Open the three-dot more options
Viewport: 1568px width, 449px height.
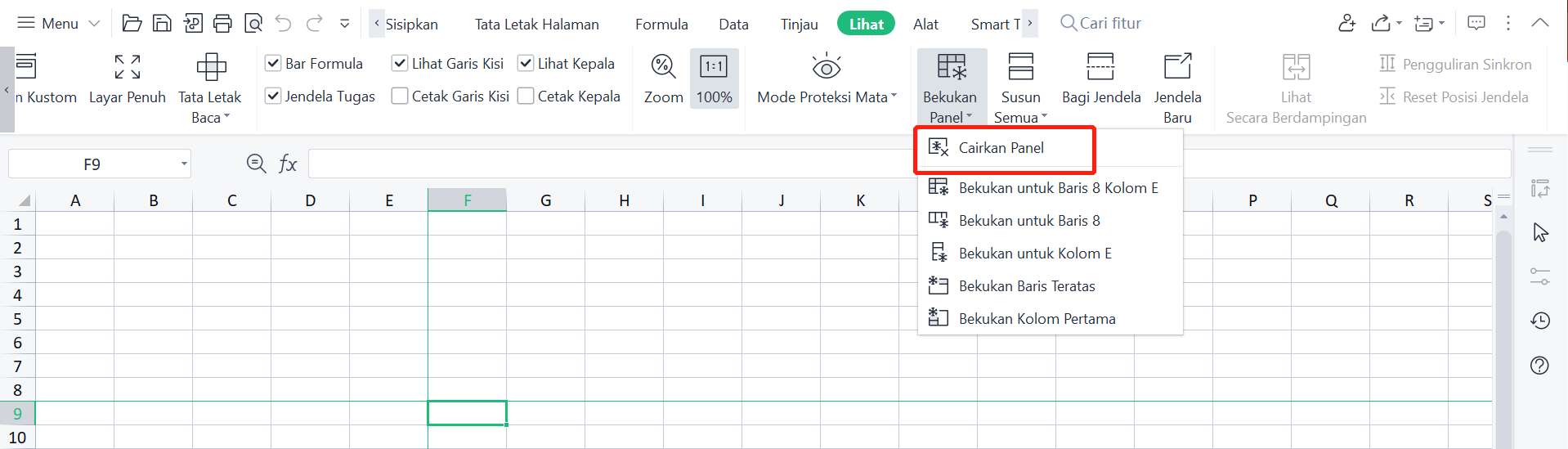pyautogui.click(x=1508, y=23)
